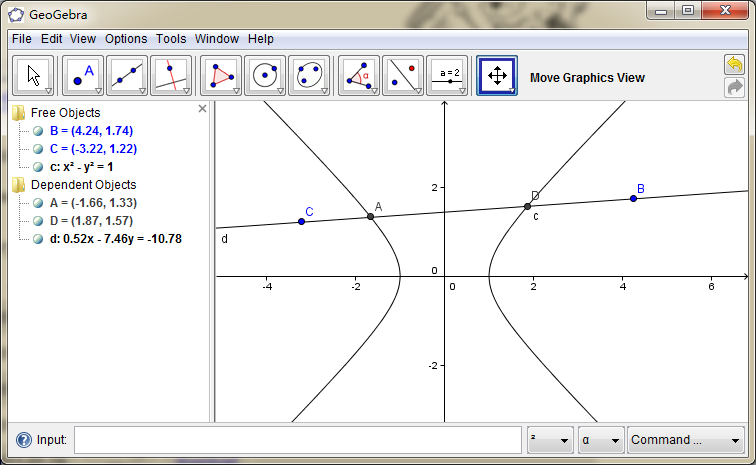Click the Slider tool in toolbar
Image resolution: width=756 pixels, height=465 pixels.
(x=447, y=76)
